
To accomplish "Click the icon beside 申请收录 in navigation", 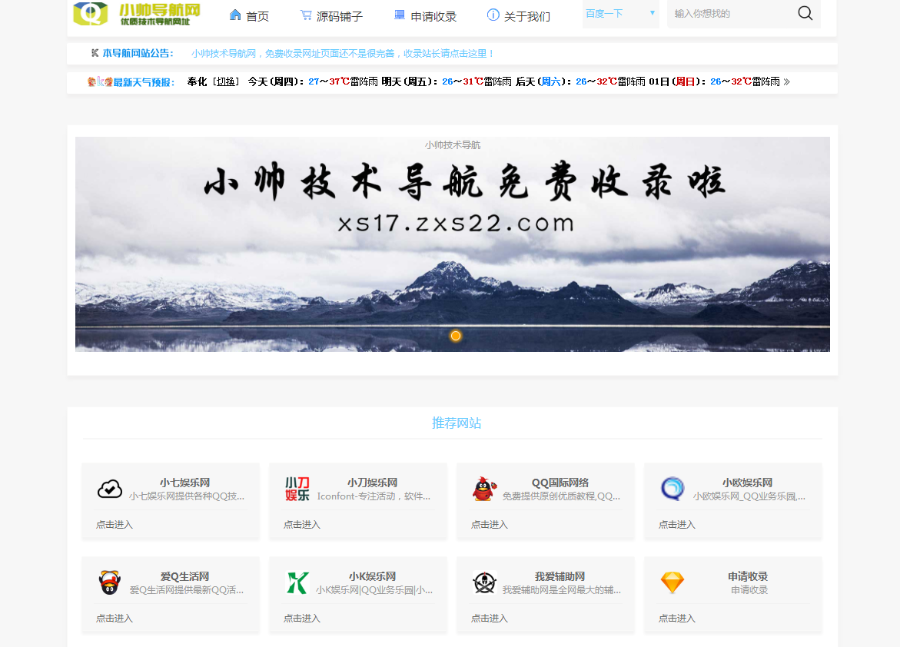I will (x=399, y=15).
